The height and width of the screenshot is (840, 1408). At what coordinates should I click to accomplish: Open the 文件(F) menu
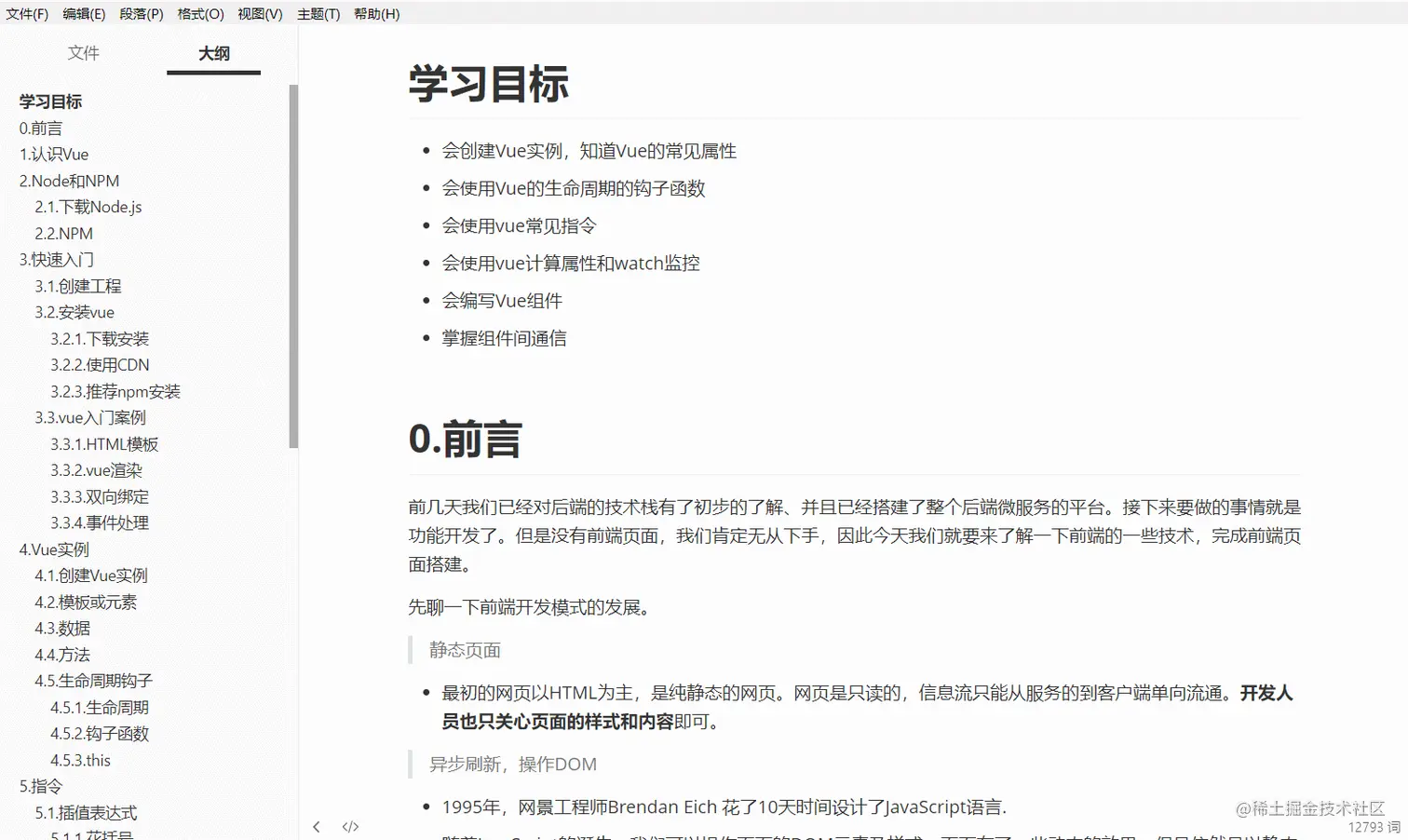coord(26,14)
